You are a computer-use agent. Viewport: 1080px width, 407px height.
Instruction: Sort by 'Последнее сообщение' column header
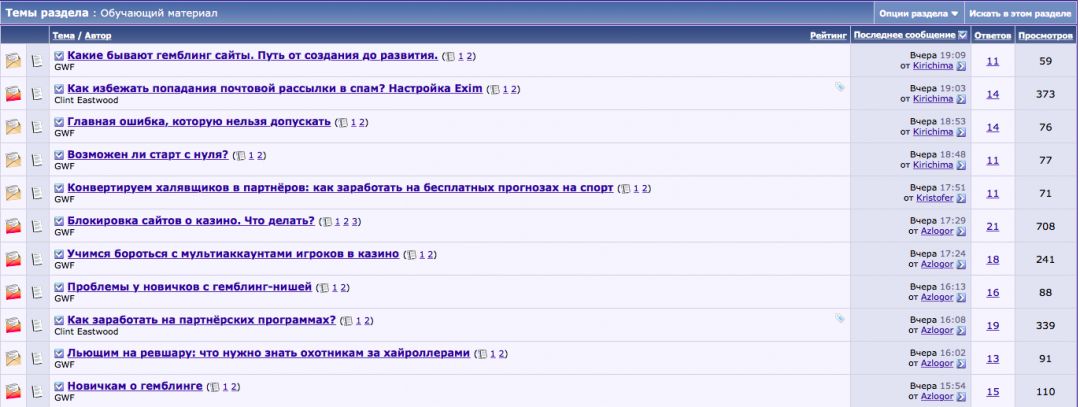904,35
